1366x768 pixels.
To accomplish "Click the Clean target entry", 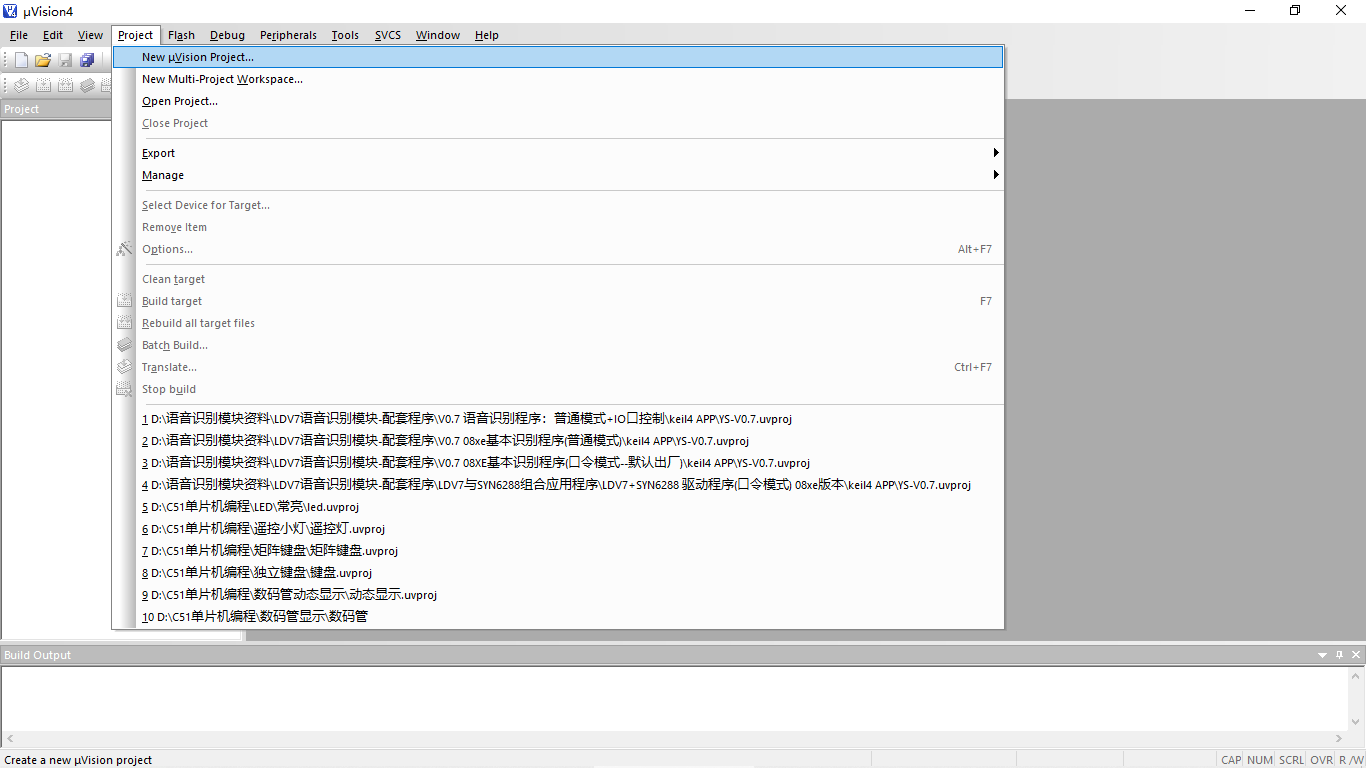I will pyautogui.click(x=558, y=279).
